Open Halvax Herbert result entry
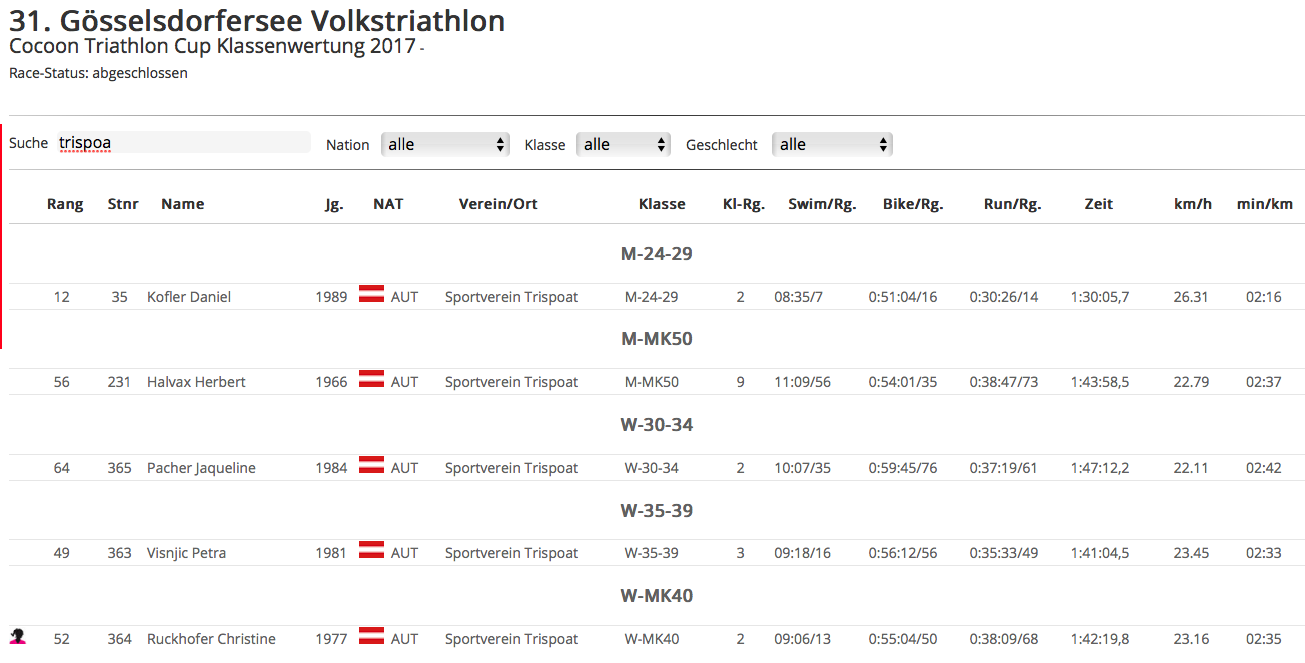Screen dimensions: 1305x663 click(x=196, y=382)
